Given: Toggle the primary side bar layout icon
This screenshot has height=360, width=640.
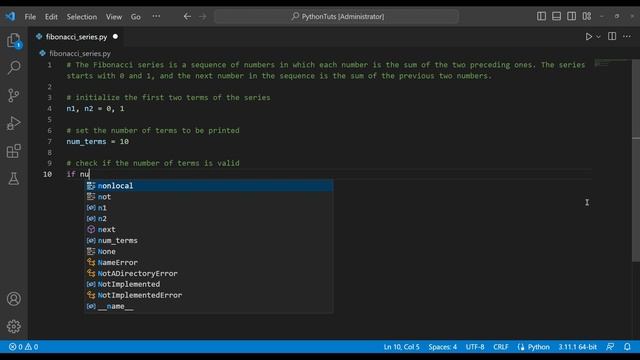Looking at the screenshot, I should click(541, 16).
